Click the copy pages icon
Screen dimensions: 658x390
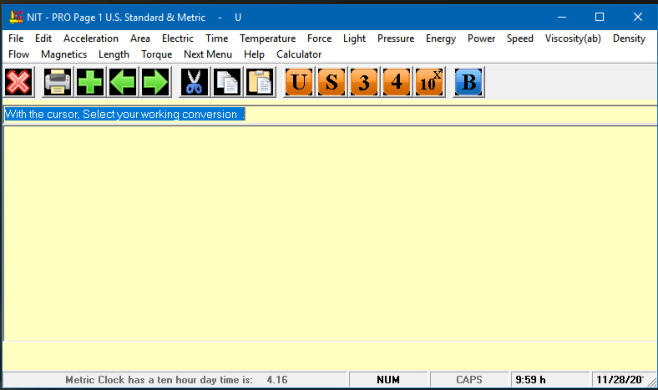227,82
